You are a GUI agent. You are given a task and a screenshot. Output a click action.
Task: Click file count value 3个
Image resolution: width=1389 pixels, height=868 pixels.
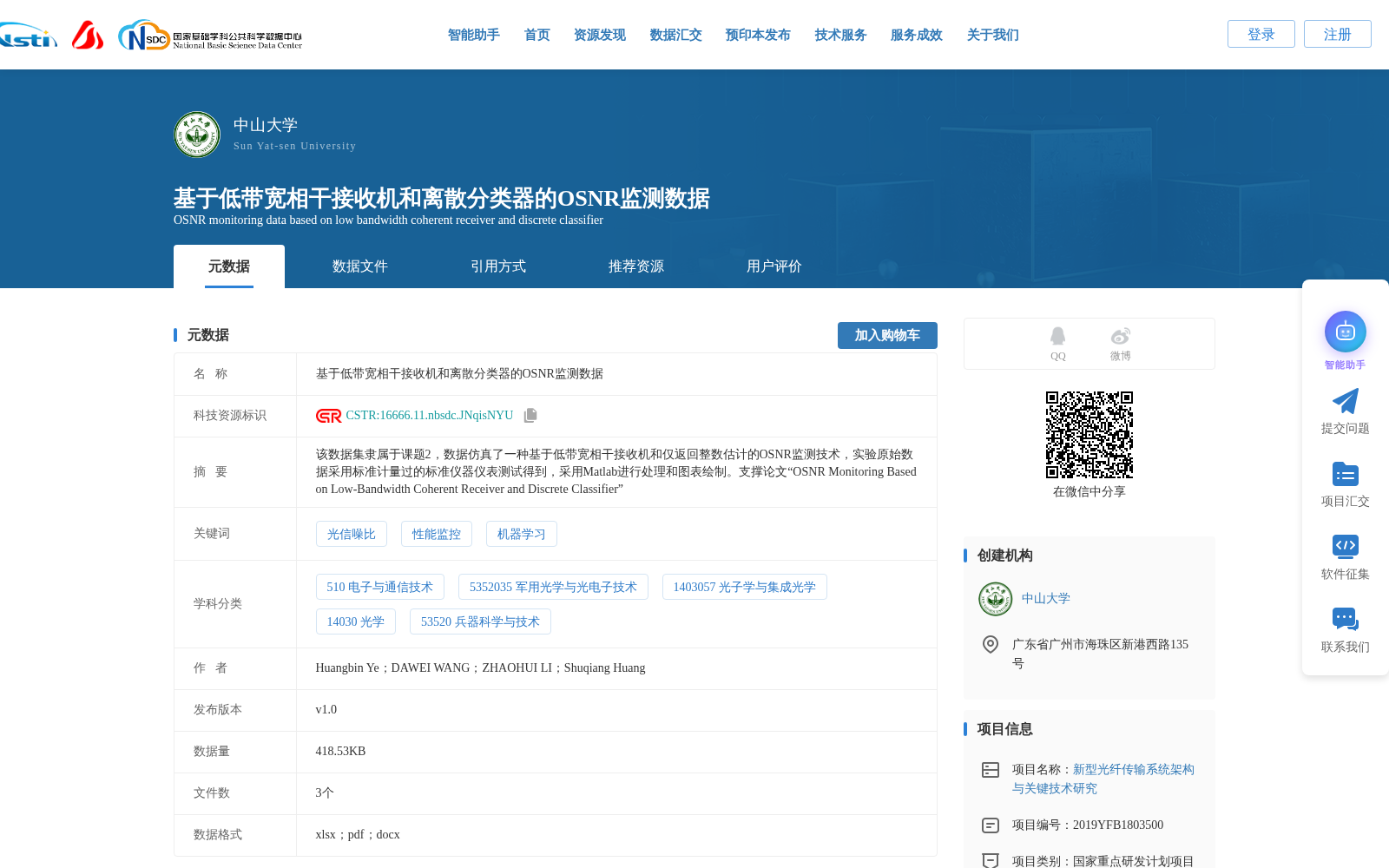tap(325, 793)
